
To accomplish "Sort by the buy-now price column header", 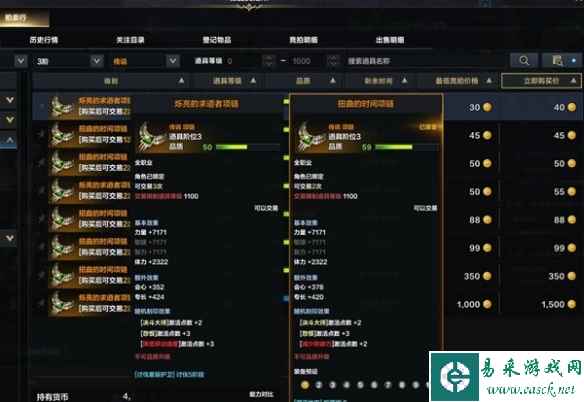I will click(542, 81).
